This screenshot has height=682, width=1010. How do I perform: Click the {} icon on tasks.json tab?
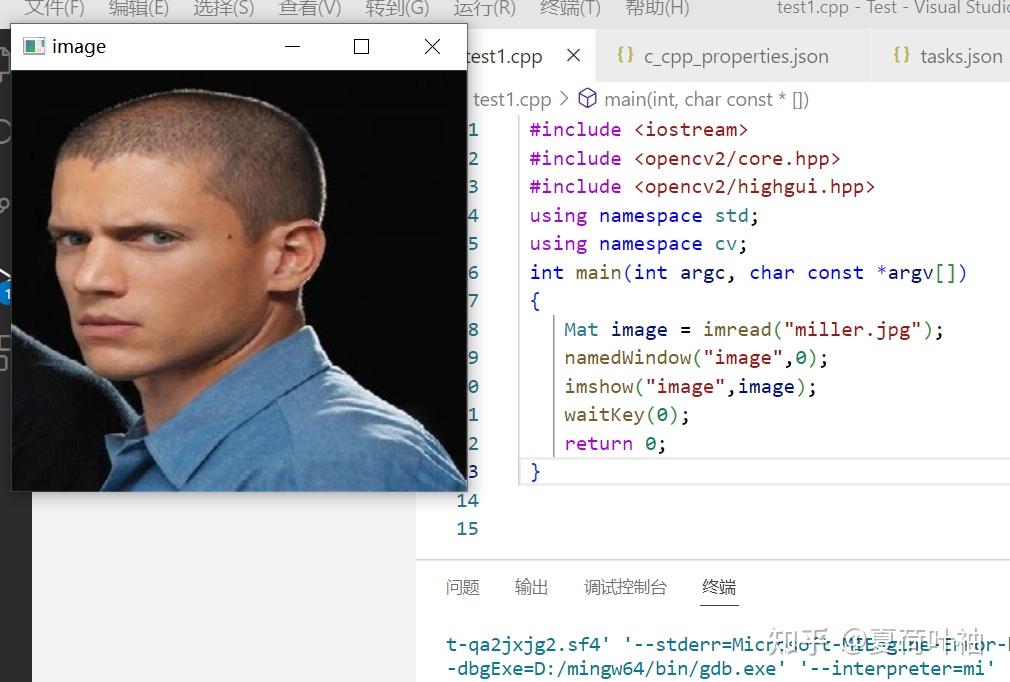902,56
